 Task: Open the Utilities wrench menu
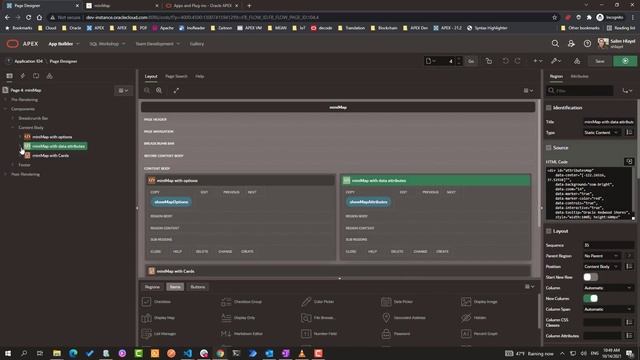(x=556, y=61)
